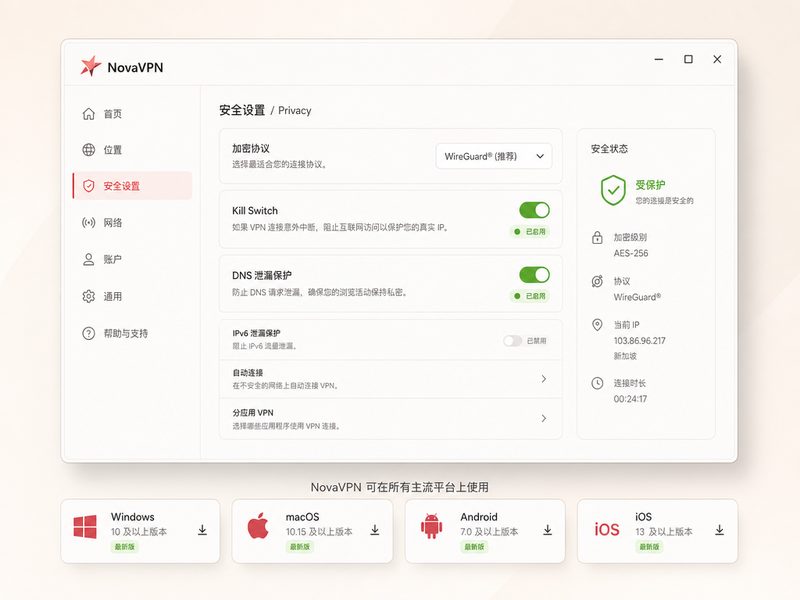Open the 网络 network section

[x=133, y=222]
